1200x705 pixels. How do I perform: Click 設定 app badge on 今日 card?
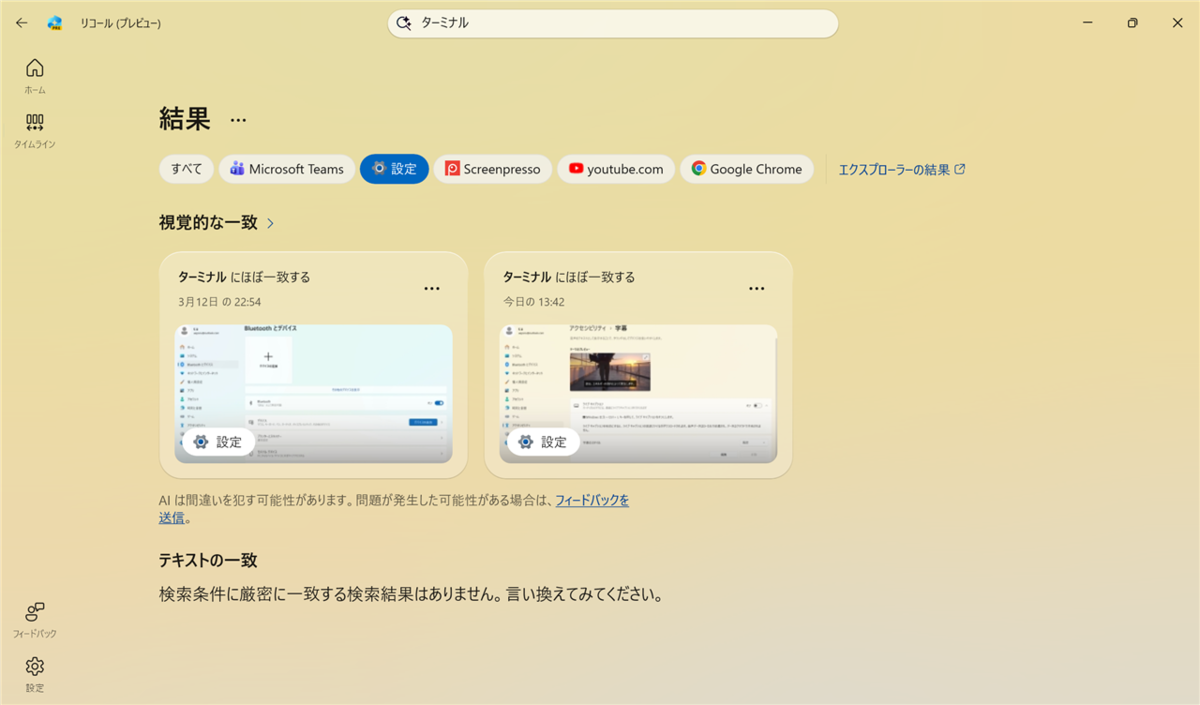[x=543, y=442]
